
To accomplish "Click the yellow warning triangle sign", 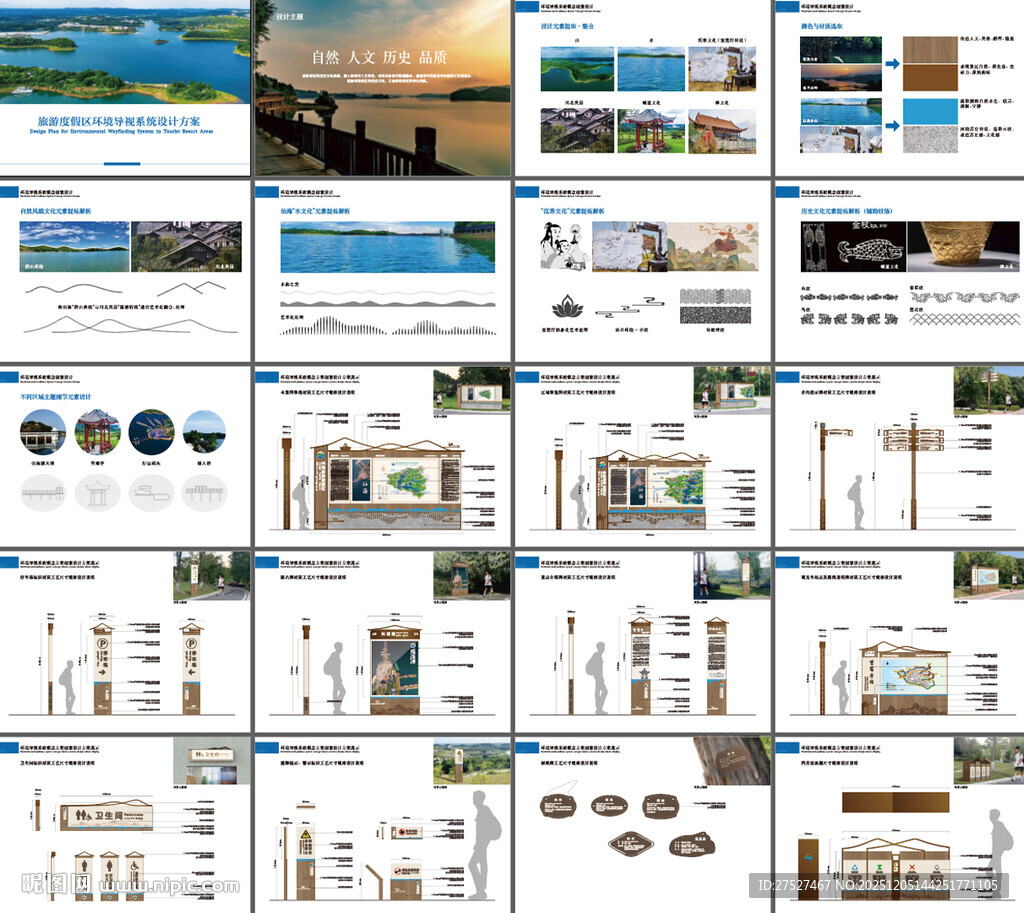I will tap(305, 835).
